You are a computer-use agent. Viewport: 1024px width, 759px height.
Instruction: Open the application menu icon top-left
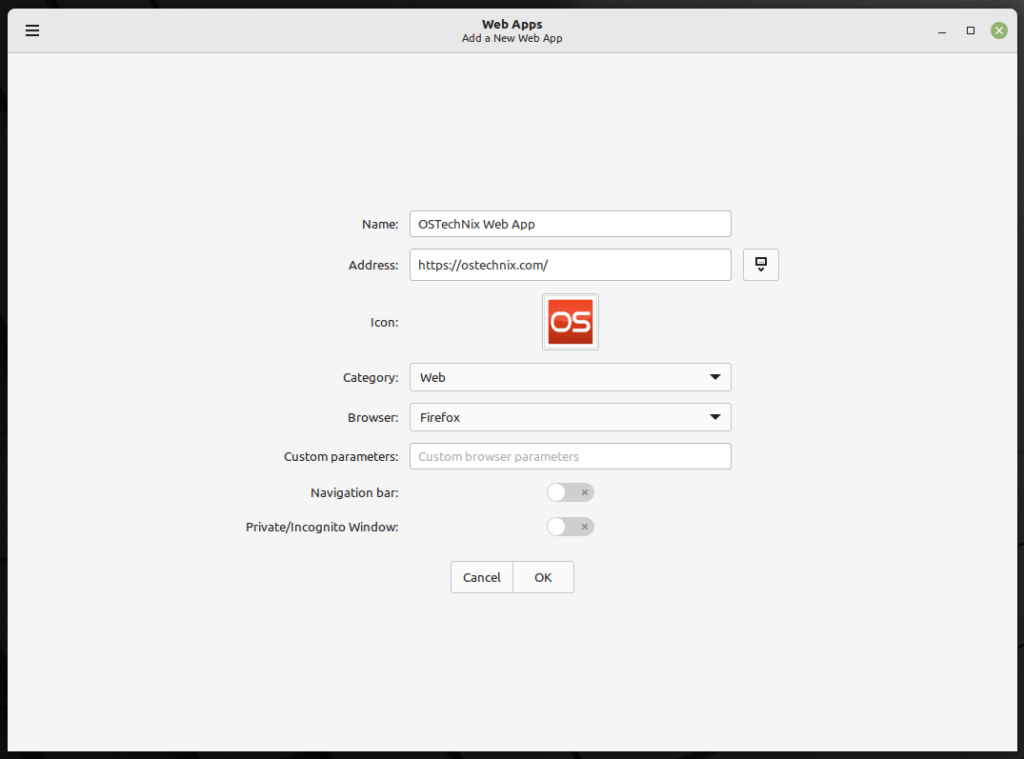point(32,30)
